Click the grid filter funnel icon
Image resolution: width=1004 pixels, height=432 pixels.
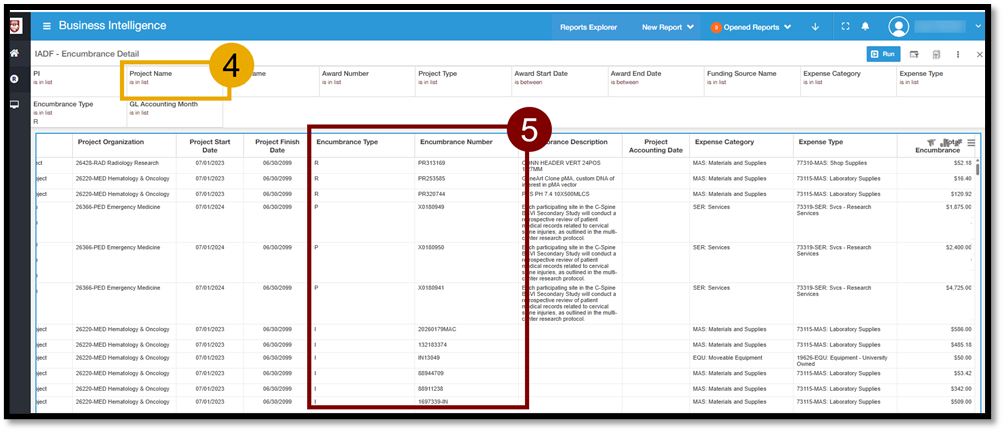[930, 142]
